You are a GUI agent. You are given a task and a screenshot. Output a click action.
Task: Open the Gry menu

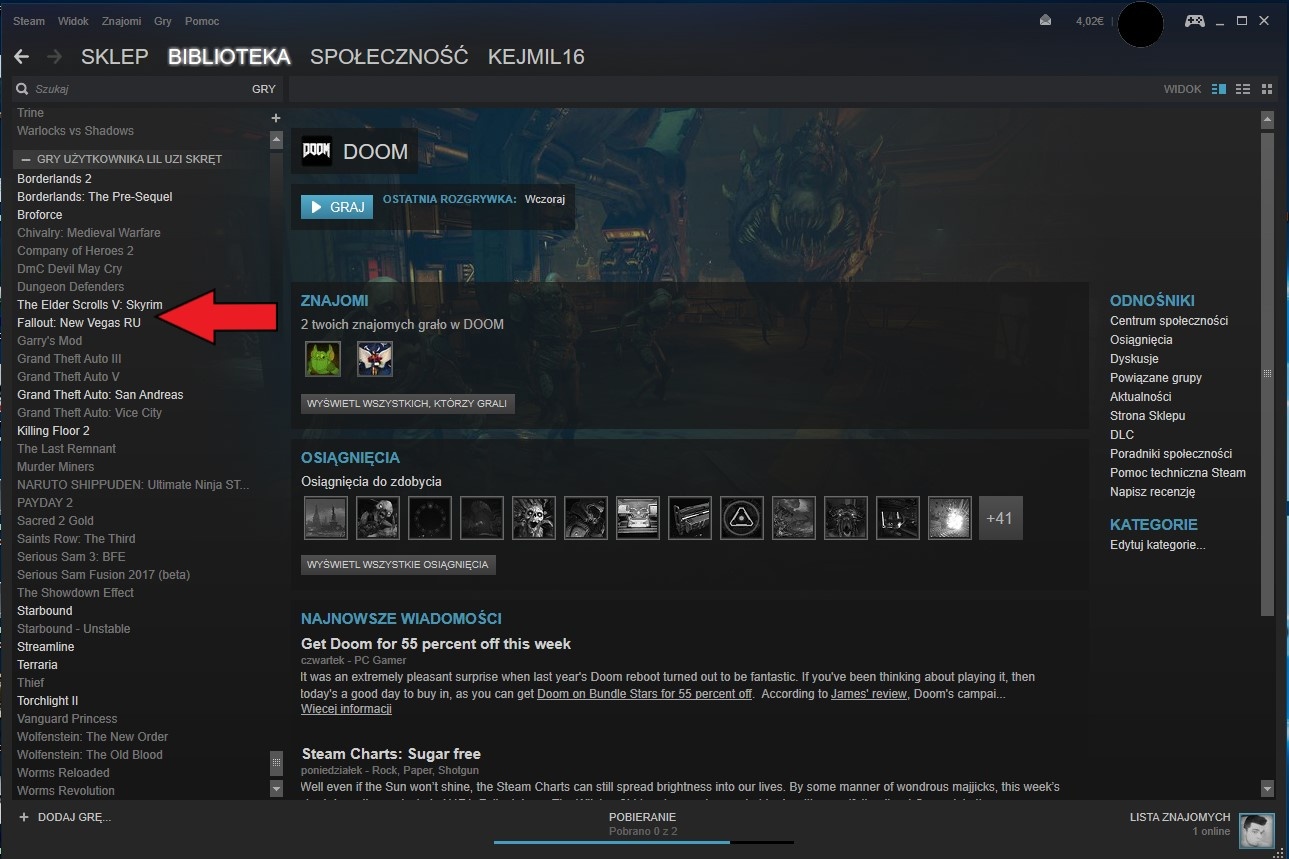point(162,21)
